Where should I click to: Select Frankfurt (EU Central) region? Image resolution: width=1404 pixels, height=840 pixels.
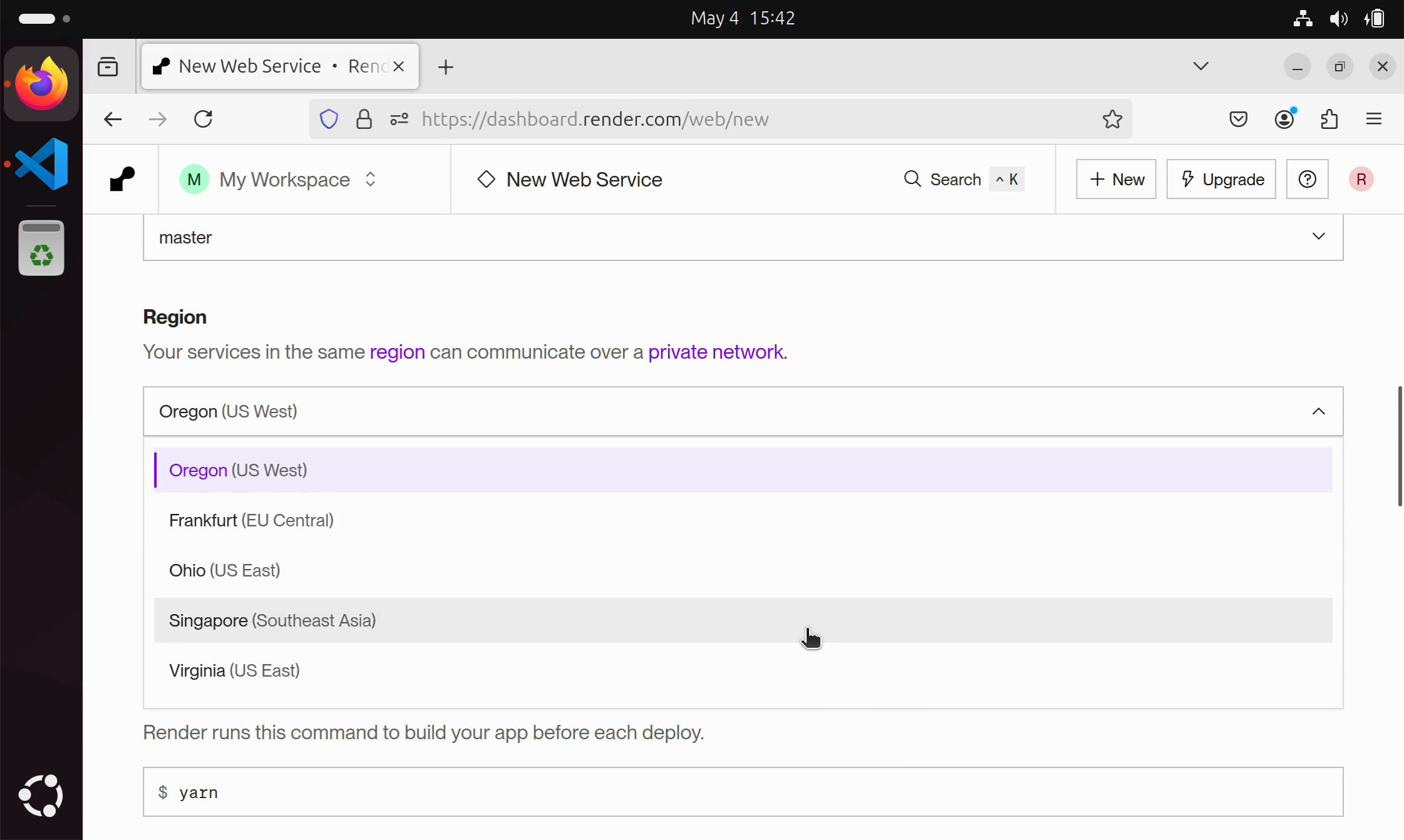tap(251, 520)
